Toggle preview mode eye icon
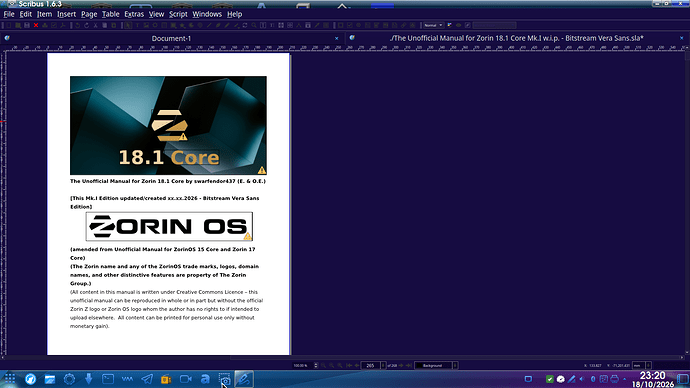The height and width of the screenshot is (388, 690). coord(459,25)
